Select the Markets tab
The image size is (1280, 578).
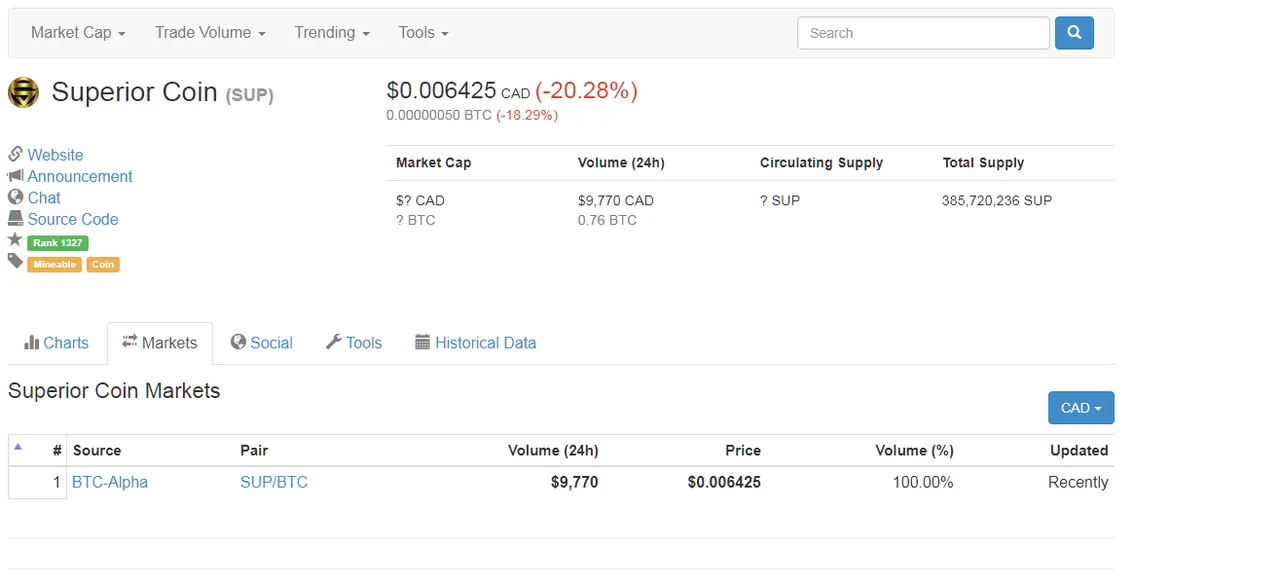[160, 343]
